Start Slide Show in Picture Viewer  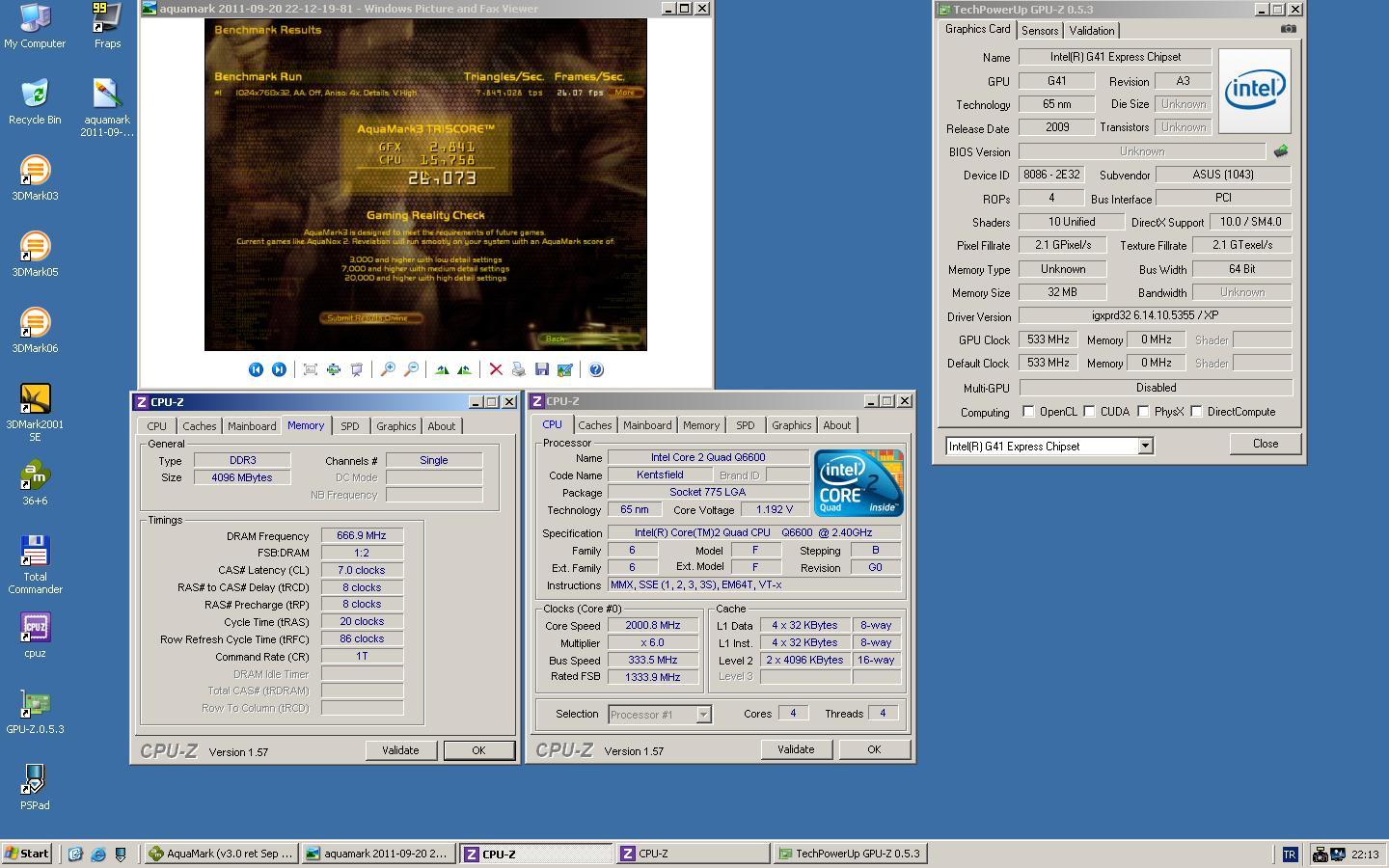point(356,369)
